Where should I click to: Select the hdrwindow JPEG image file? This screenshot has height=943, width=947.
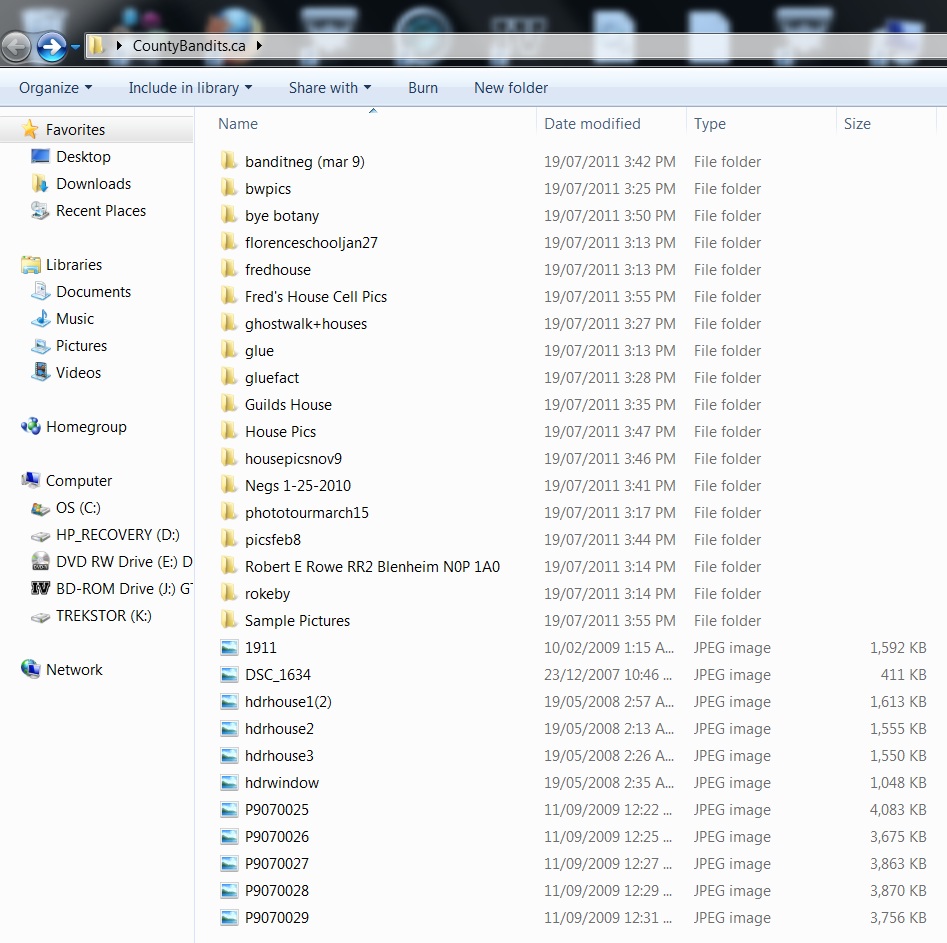click(x=281, y=783)
